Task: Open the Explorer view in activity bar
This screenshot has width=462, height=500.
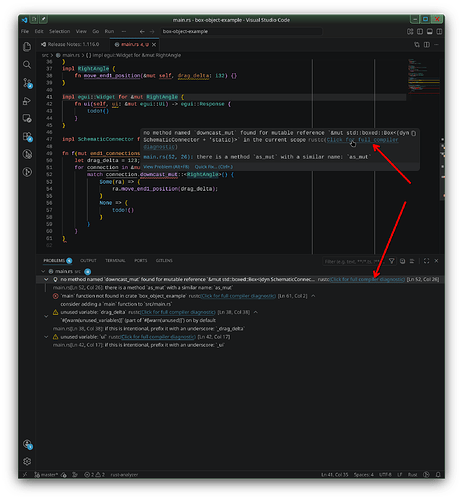Action: (x=27, y=46)
